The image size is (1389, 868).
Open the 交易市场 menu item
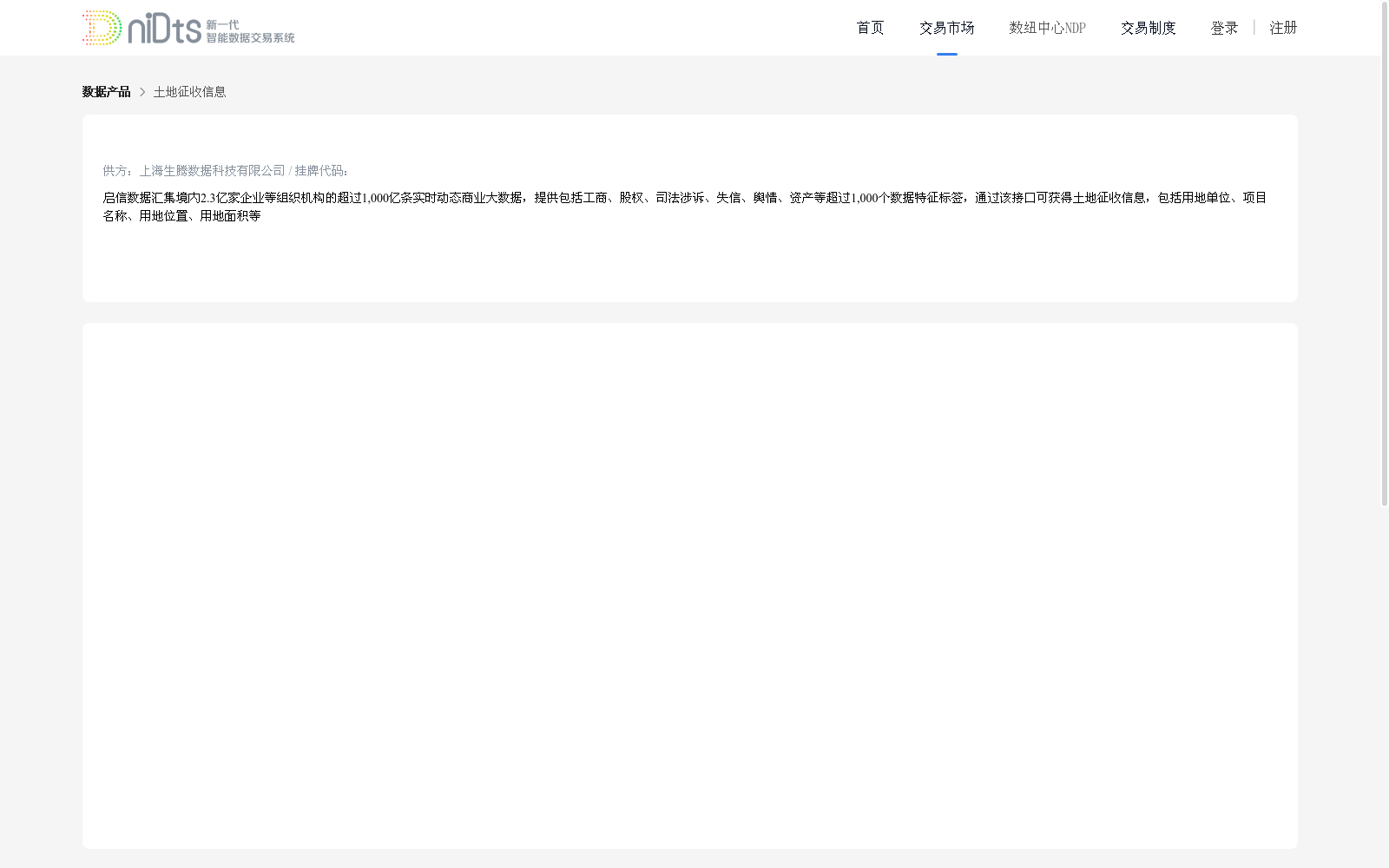(946, 28)
